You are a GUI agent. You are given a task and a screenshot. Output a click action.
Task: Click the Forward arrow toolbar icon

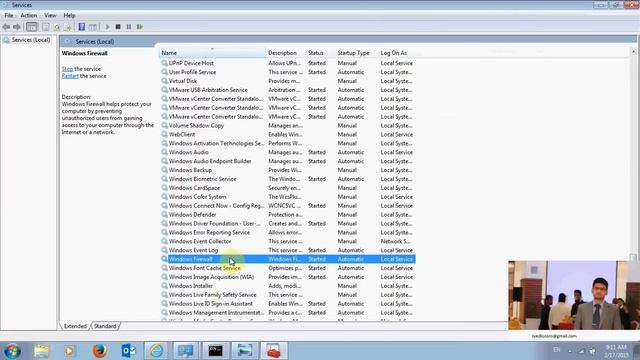[x=17, y=27]
